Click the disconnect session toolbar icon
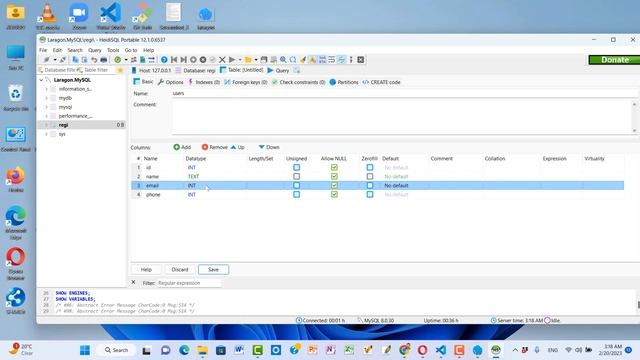640x360 pixels. (x=63, y=60)
